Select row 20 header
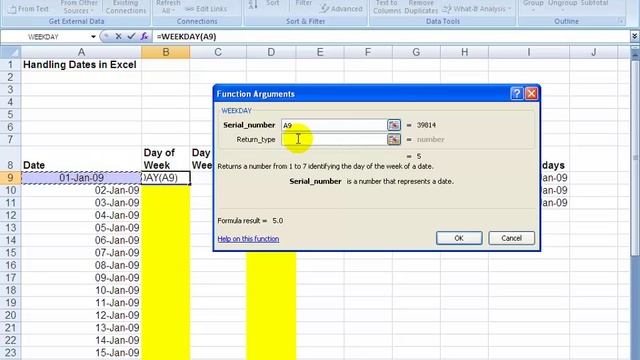The image size is (640, 360). [11, 316]
